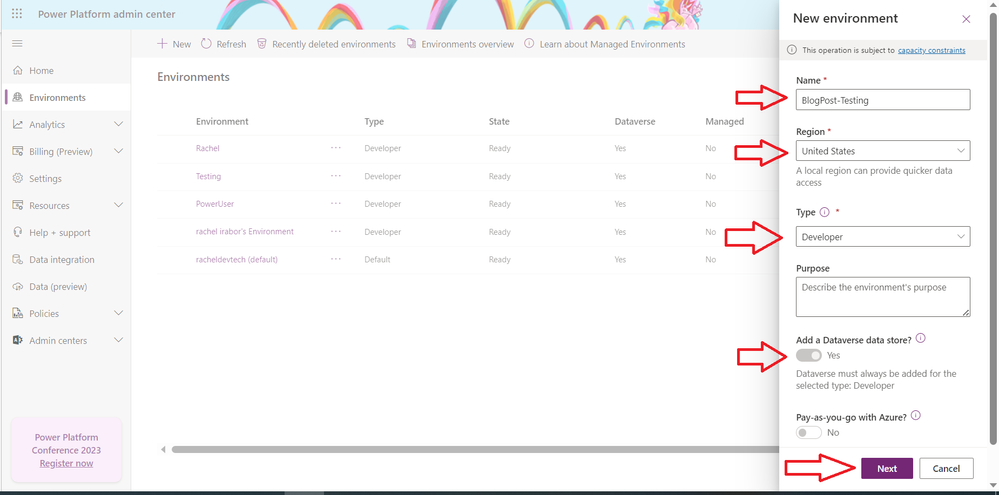Click the horizontal scrollbar of environments table
Image resolution: width=999 pixels, height=495 pixels.
click(x=475, y=449)
